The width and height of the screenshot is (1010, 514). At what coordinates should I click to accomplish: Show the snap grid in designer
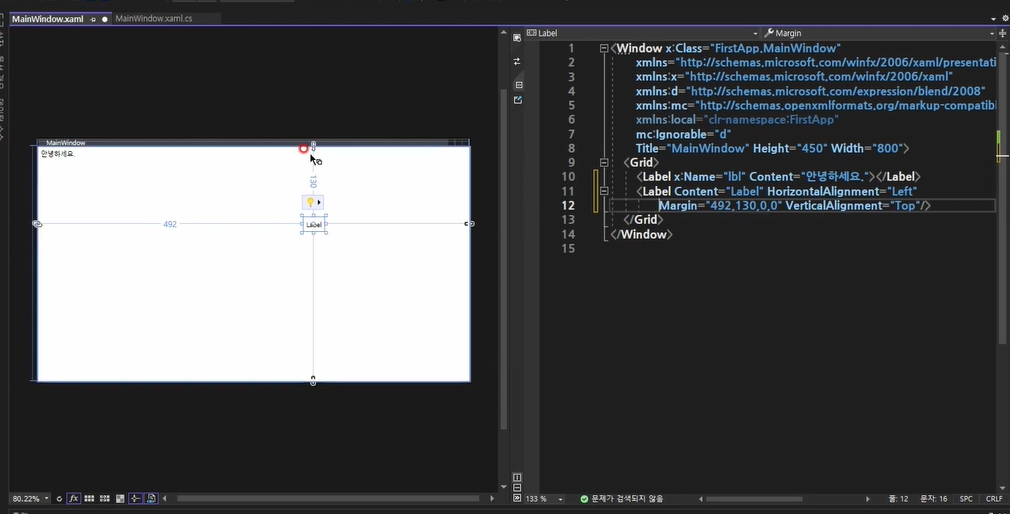click(89, 499)
